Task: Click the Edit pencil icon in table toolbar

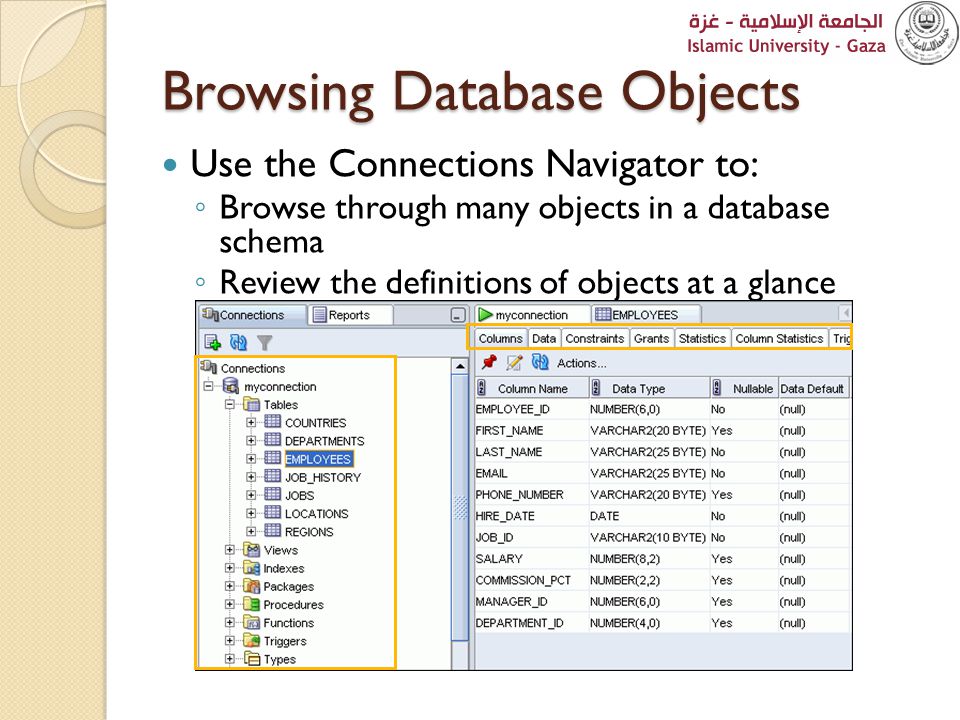Action: [514, 363]
